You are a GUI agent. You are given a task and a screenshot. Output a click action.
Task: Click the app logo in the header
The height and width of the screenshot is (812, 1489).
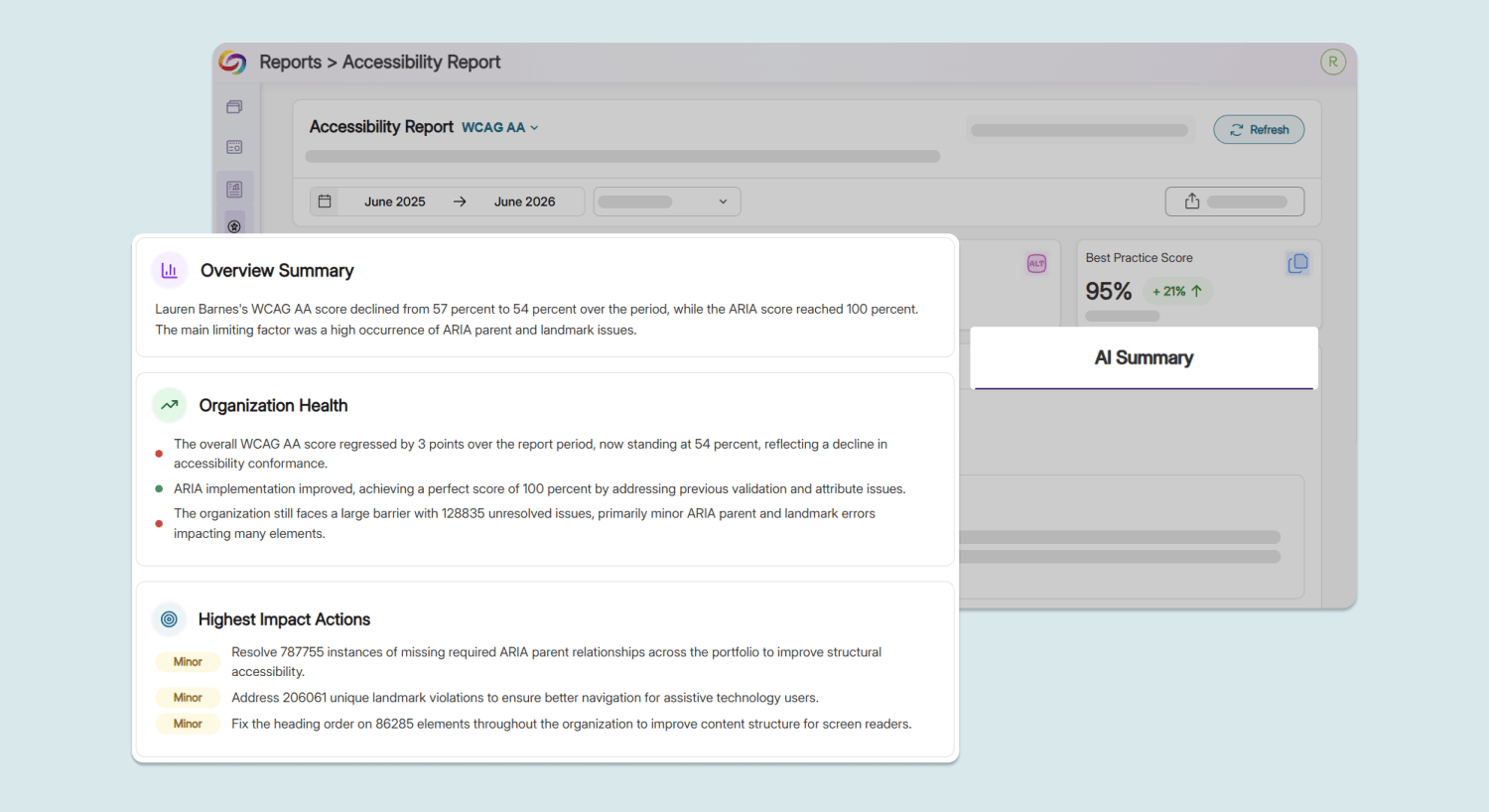click(x=232, y=63)
